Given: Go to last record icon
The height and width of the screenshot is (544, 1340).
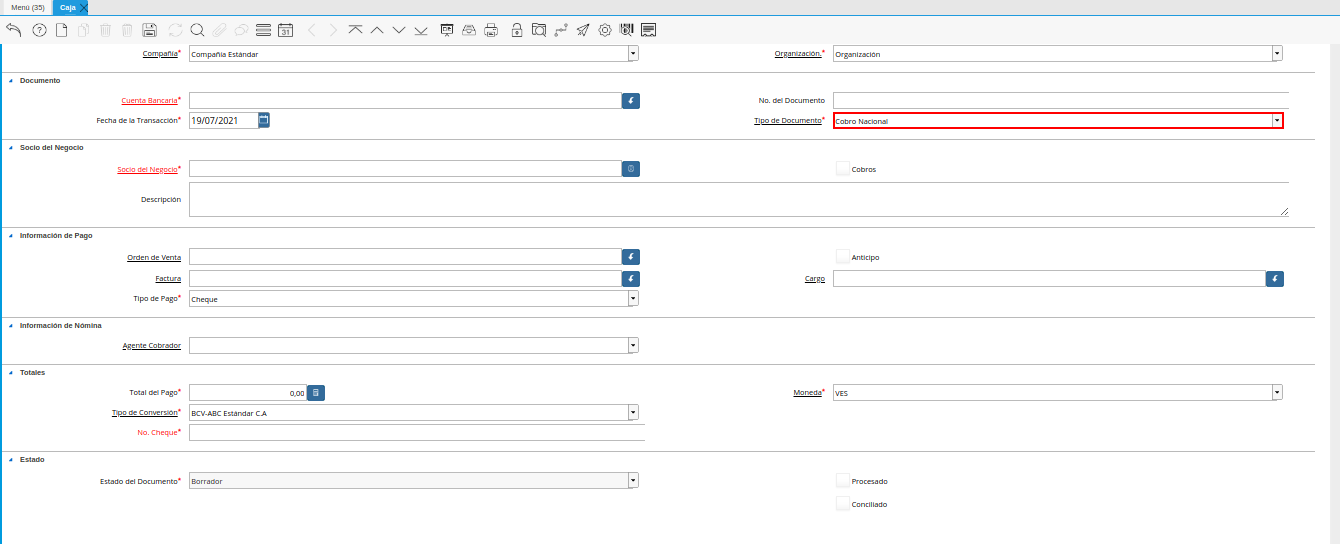Looking at the screenshot, I should tap(421, 30).
